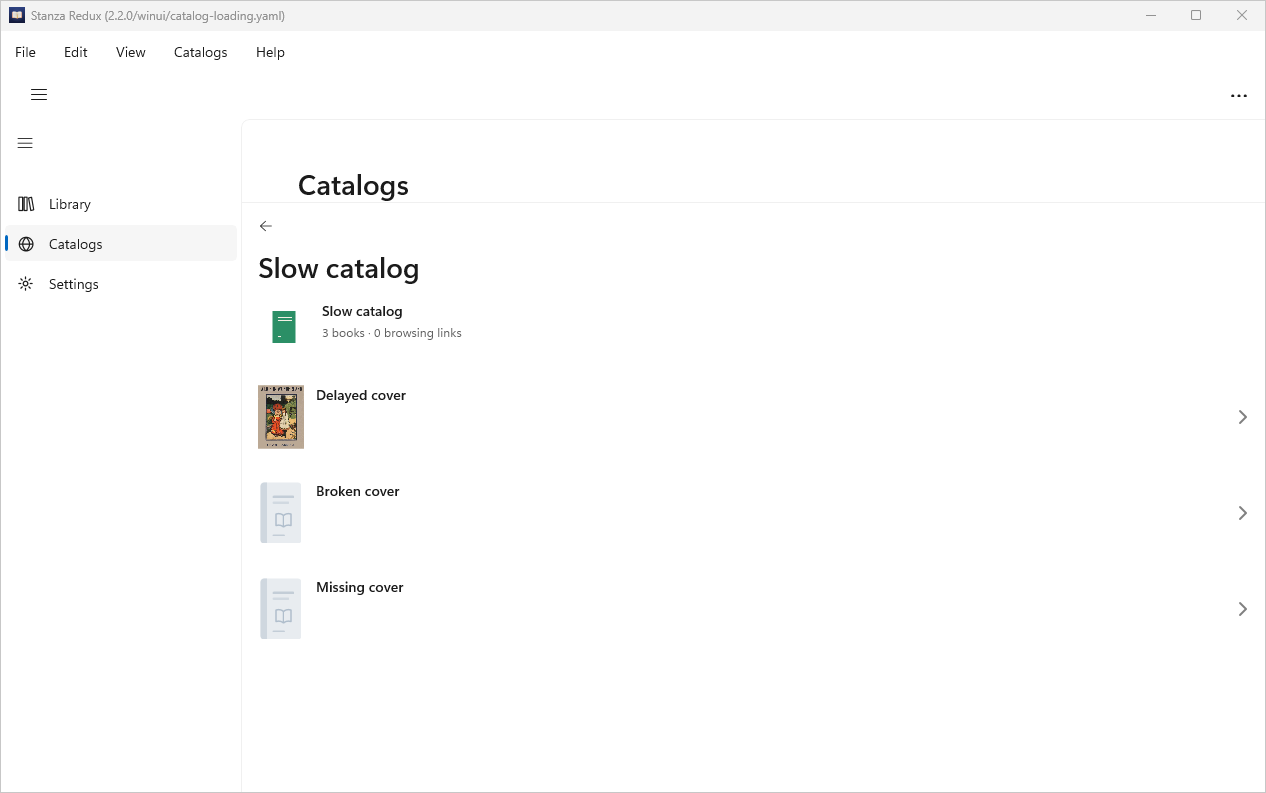This screenshot has width=1266, height=793.
Task: Close the Stanza Redux window
Action: coord(1242,16)
